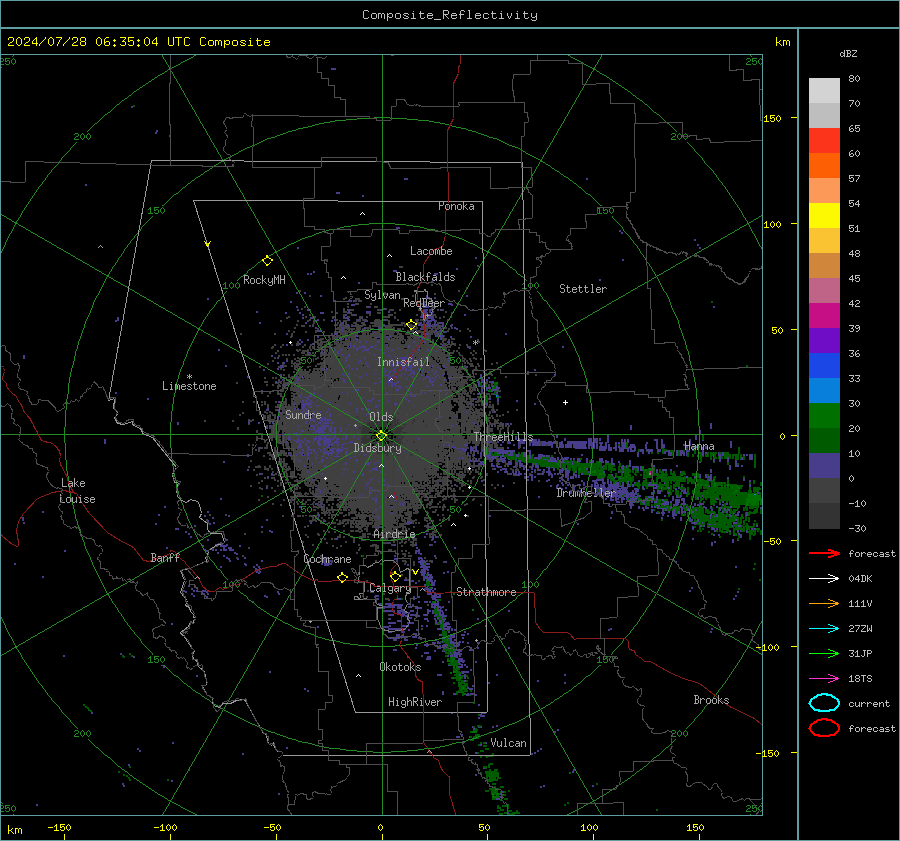Viewport: 900px width, 841px height.
Task: Click the orange 111V arrow icon
Action: (824, 603)
